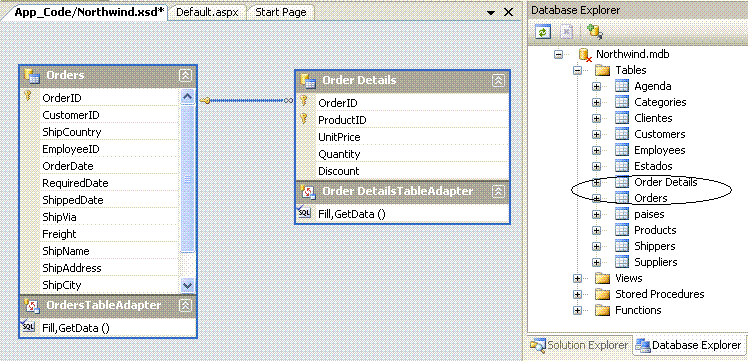Expand the Stored Procedures folder node
Viewport: 748px width, 361px height.
click(x=577, y=294)
